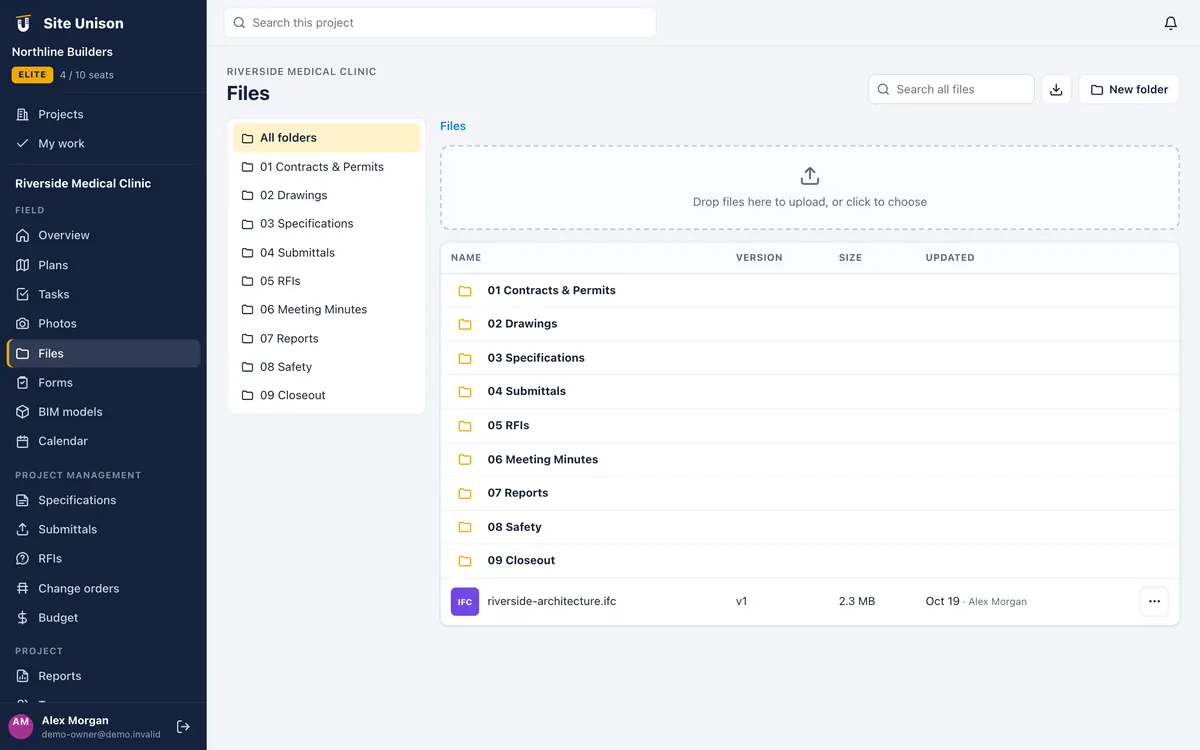
Task: Select 08 Safety in the folder tree
Action: (x=327, y=366)
